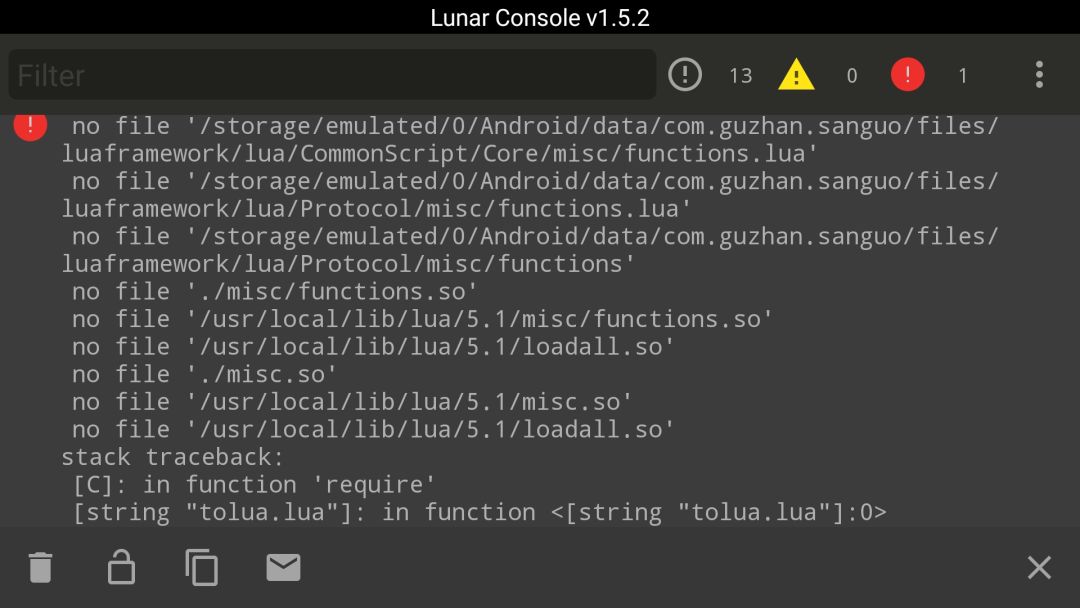Tap the "[C]: in function 'require'" line
Screen dimensions: 1080x608
point(254,485)
